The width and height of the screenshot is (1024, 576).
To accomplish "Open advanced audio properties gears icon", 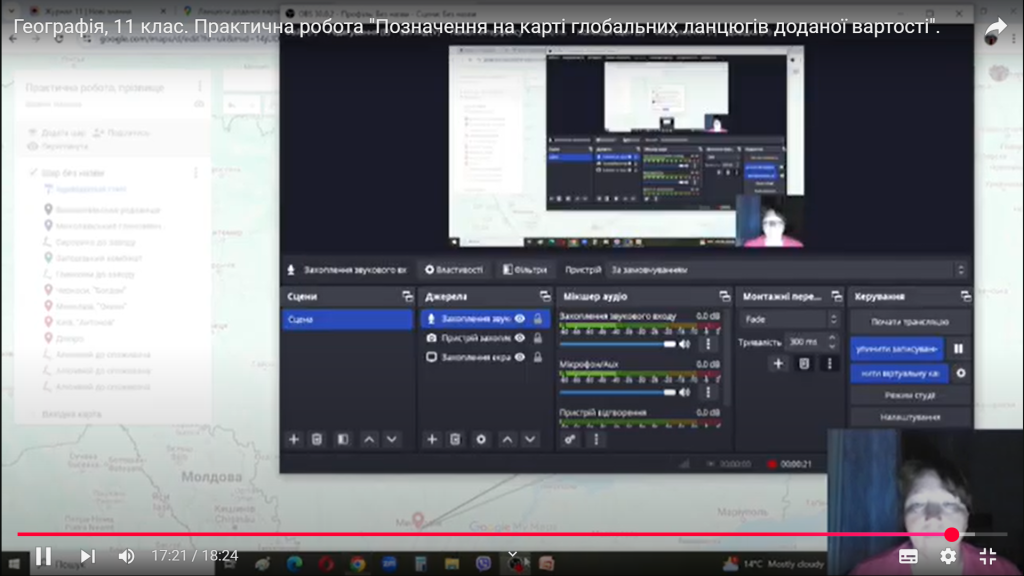I will [x=570, y=440].
